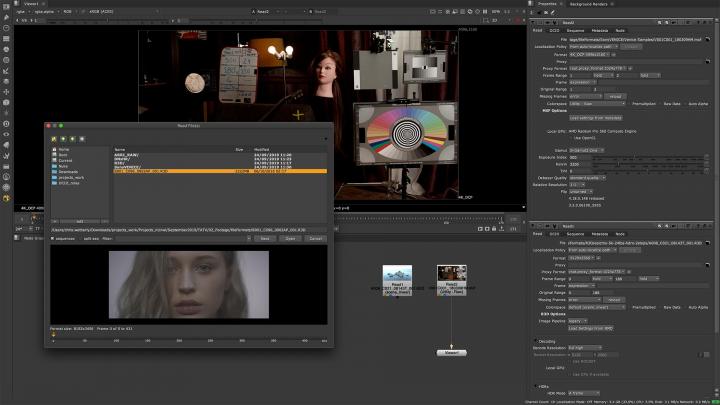Collapse the HDRx section in Read1
Viewport: 720px width, 405px height.
pyautogui.click(x=535, y=387)
